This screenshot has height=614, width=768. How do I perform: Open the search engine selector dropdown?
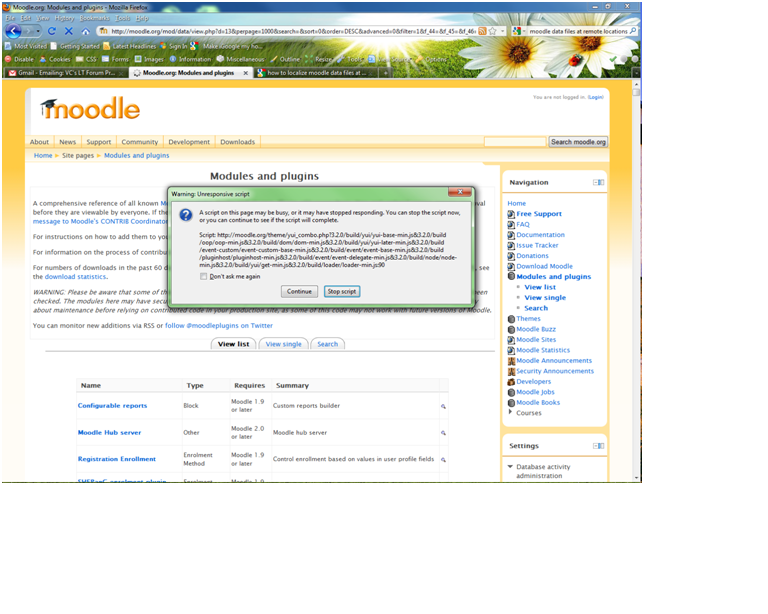524,31
